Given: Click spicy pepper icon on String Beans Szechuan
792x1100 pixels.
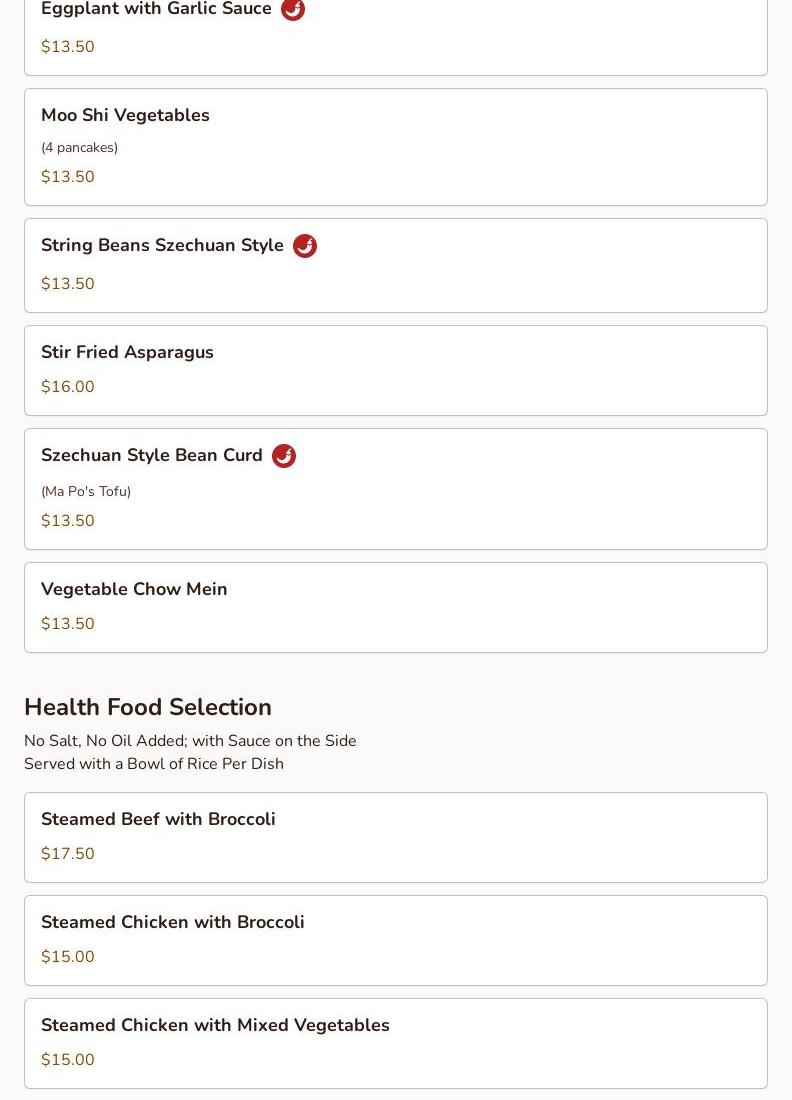Looking at the screenshot, I should [x=305, y=246].
